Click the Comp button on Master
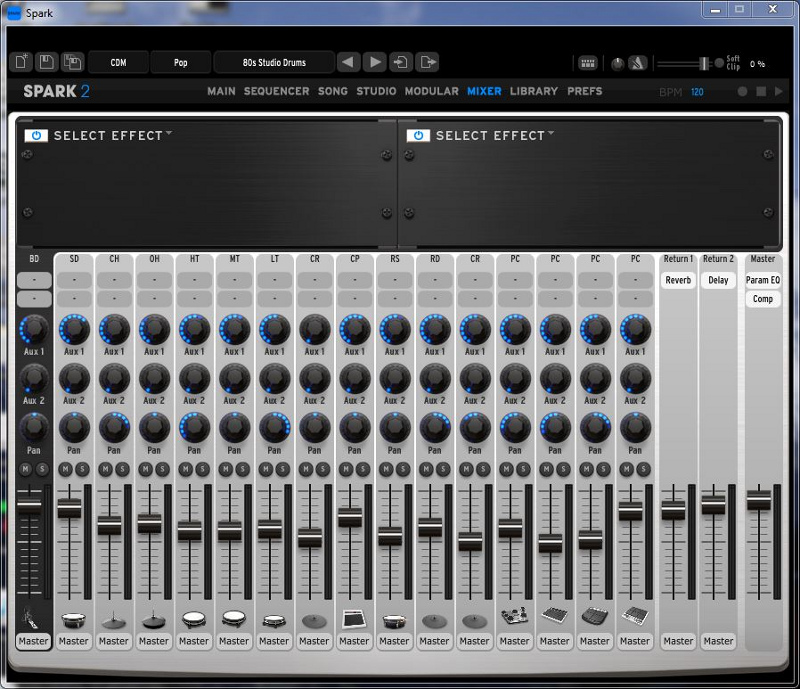800x689 pixels. [763, 299]
